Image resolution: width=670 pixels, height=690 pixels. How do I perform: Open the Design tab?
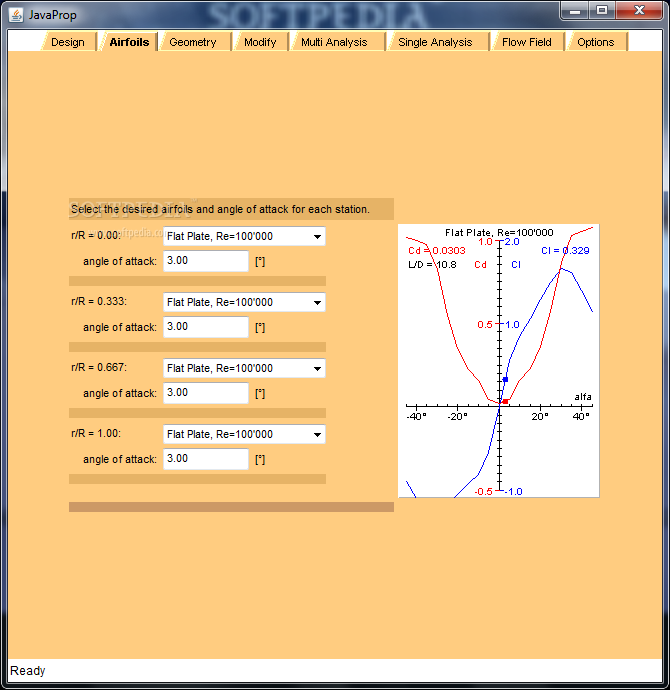point(68,42)
